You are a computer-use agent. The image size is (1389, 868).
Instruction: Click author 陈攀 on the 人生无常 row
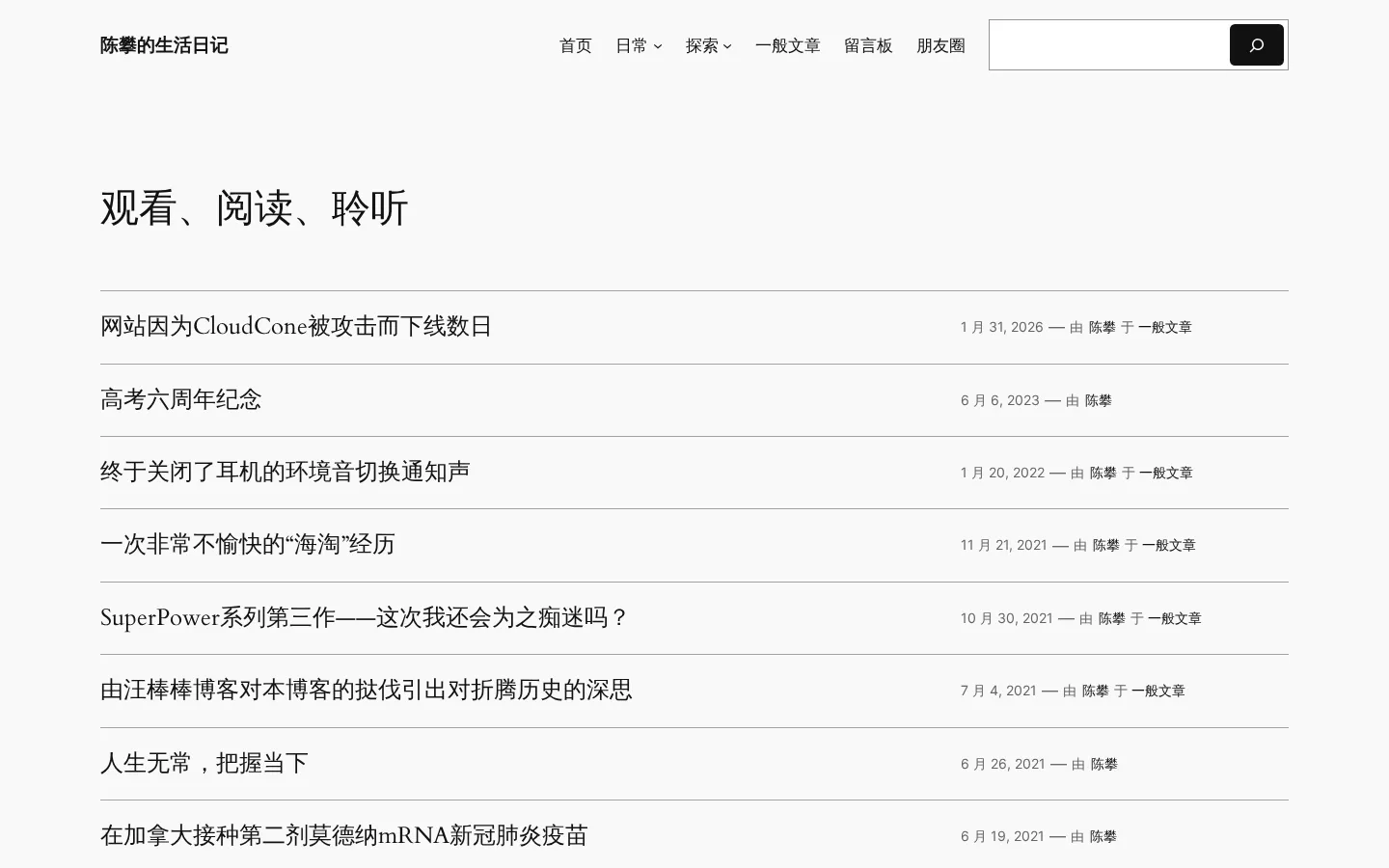pos(1104,764)
